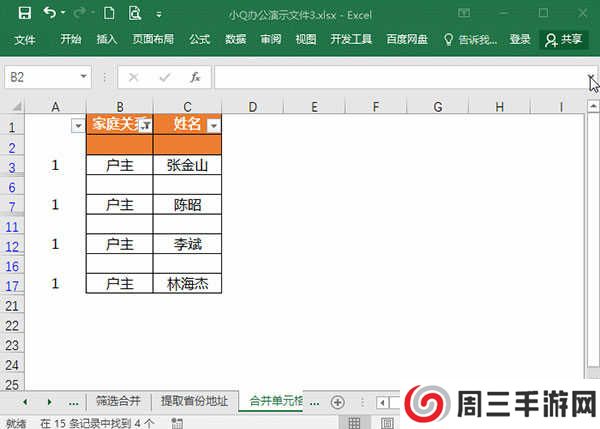The width and height of the screenshot is (600, 429).
Task: Open the filter dropdown on 家庭关系 column
Action: pyautogui.click(x=145, y=125)
